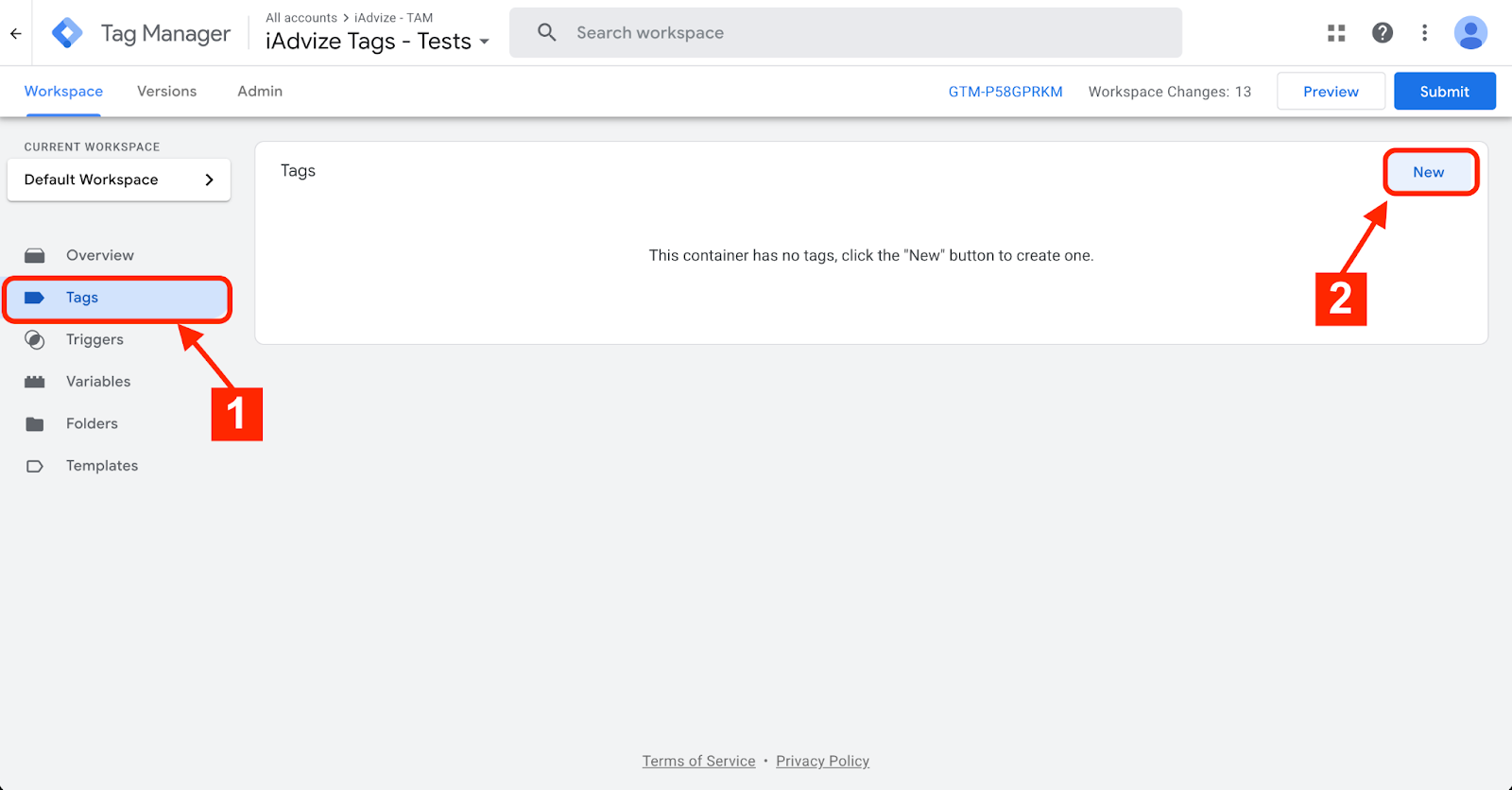This screenshot has width=1512, height=790.
Task: Click the back arrow icon
Action: tap(16, 33)
